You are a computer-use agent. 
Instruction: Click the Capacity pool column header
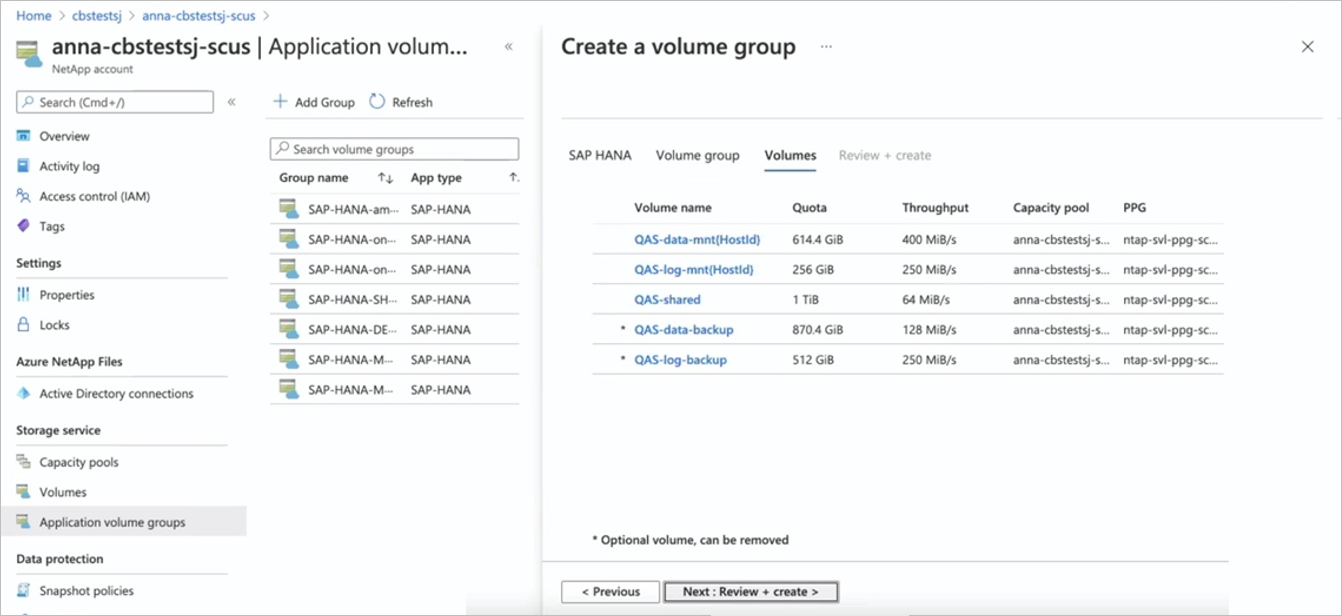(1051, 208)
